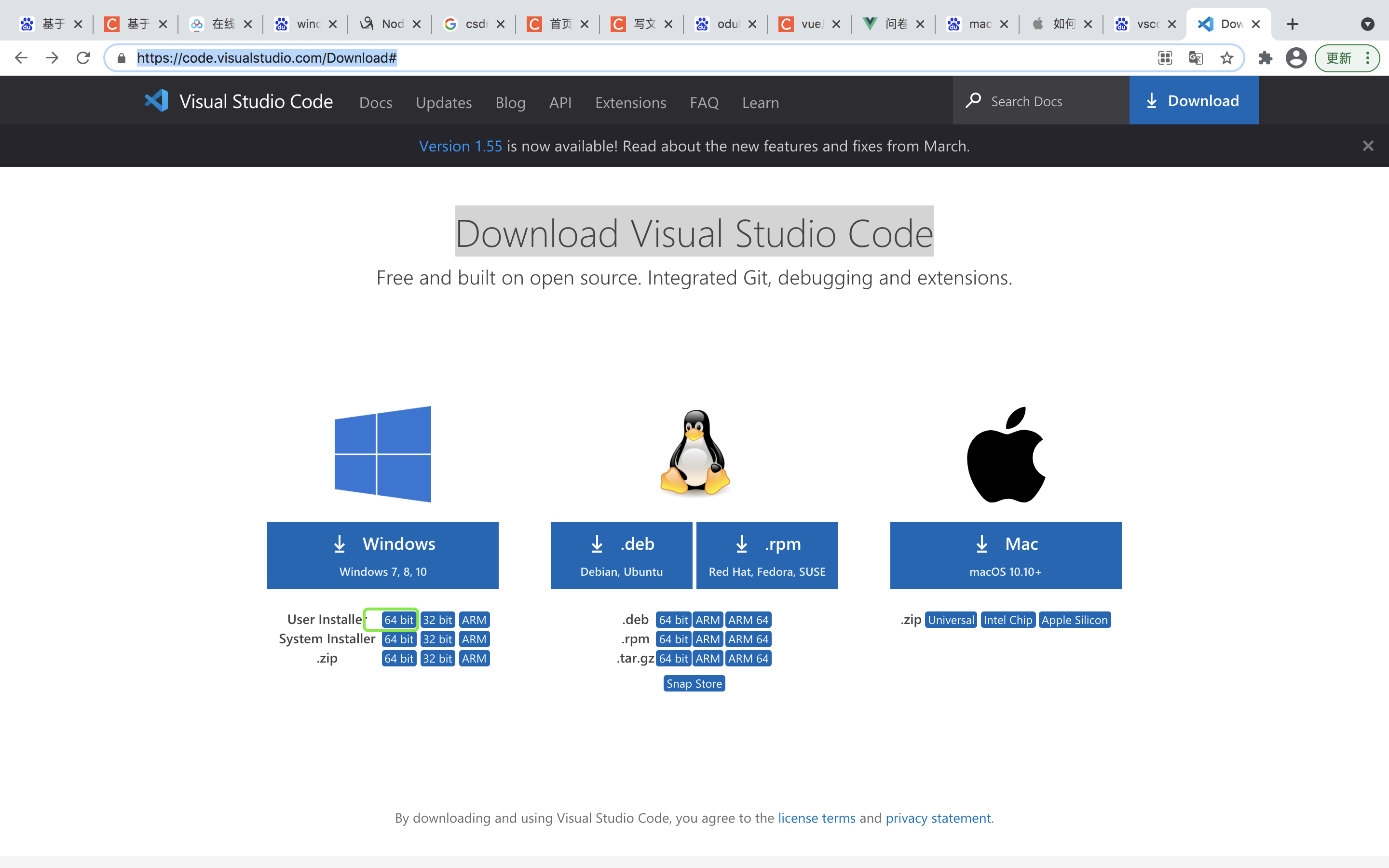Open the Chrome profile avatar
1389x868 pixels.
coord(1296,58)
